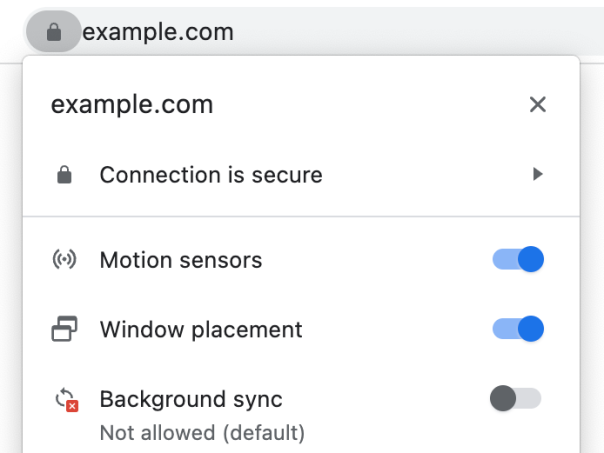Select the Window placement permission label

[x=200, y=329]
